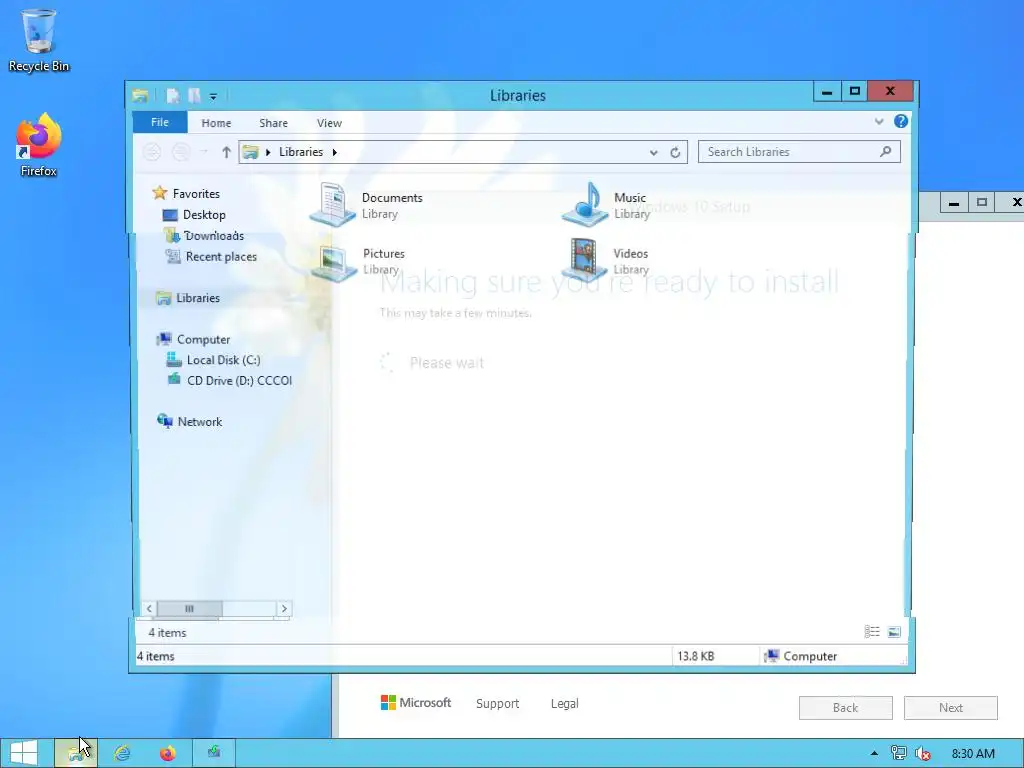The width and height of the screenshot is (1024, 768).
Task: Click the navigation pane scrollbar left arrow
Action: pyautogui.click(x=149, y=609)
